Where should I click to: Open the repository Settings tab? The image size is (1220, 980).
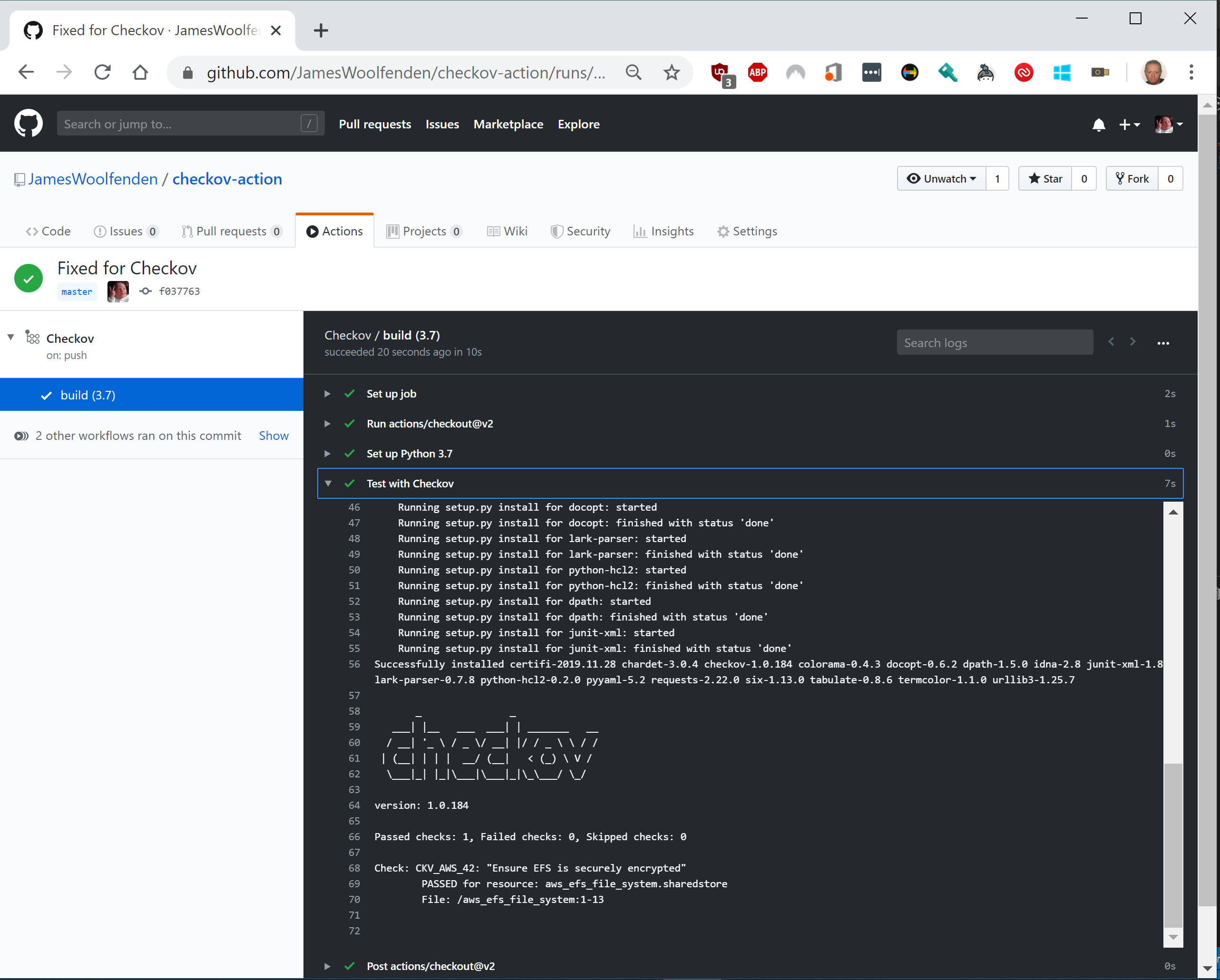coord(747,232)
